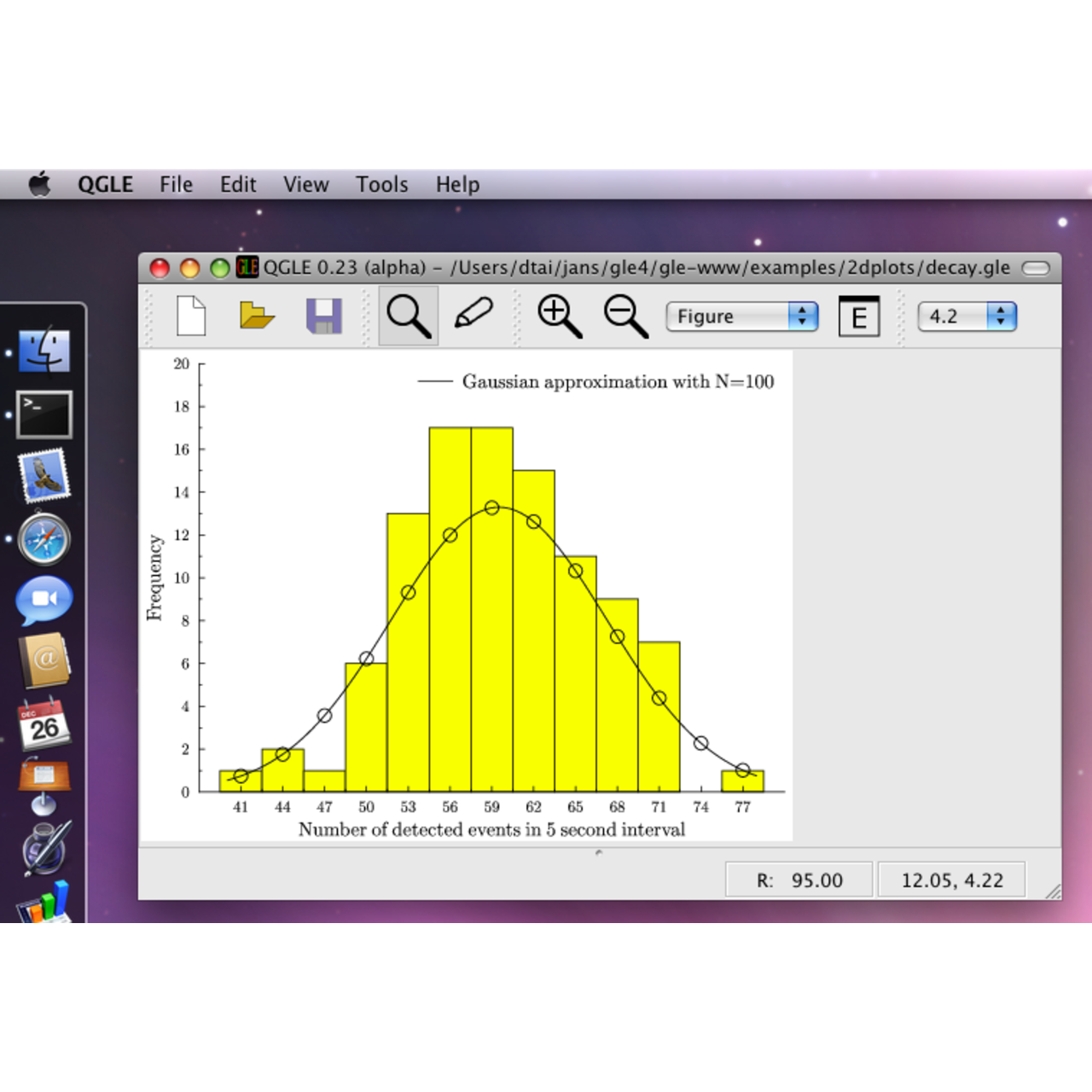Open iCal calendar in the dock

[44, 724]
